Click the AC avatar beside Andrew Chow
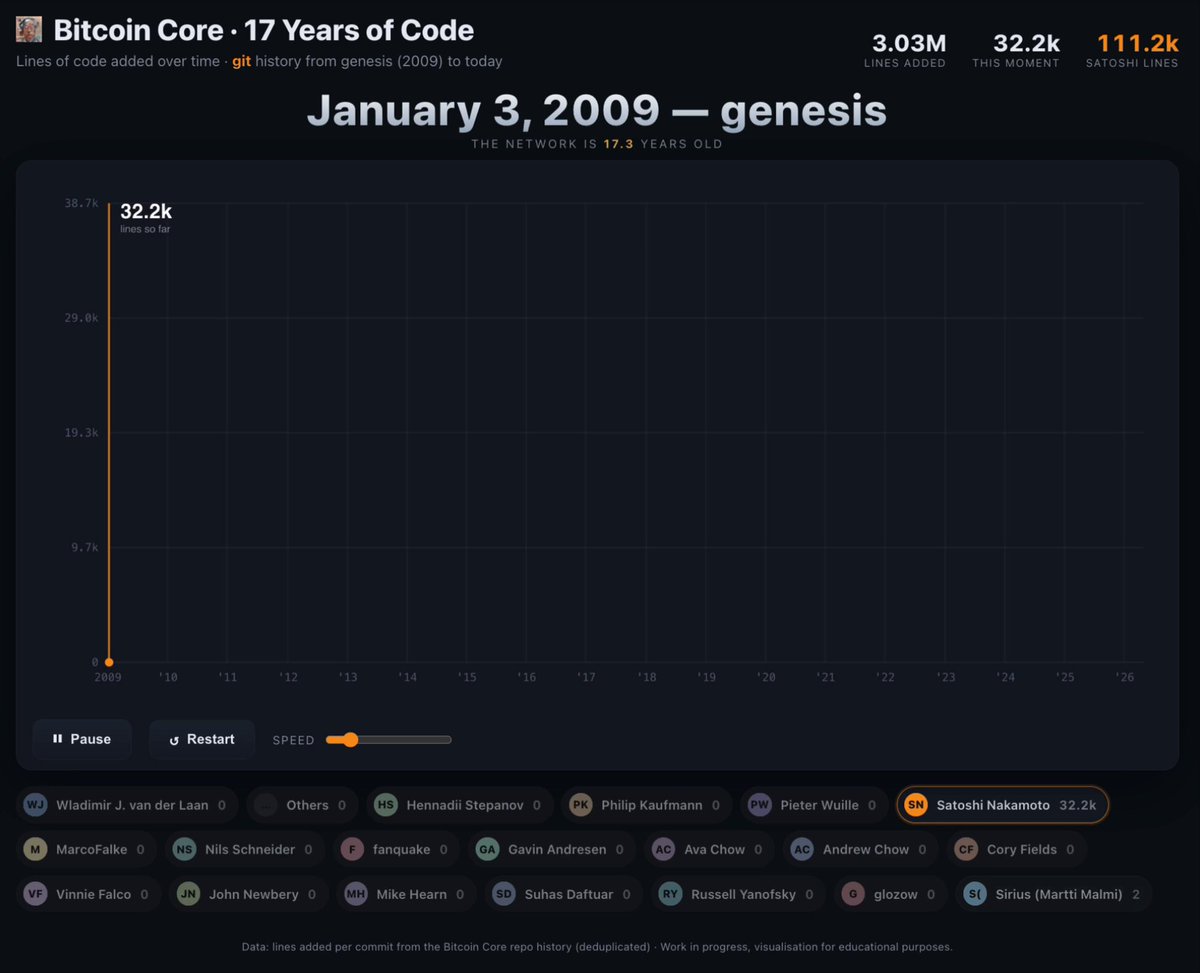Screen dimensions: 1200x973 [x=802, y=849]
